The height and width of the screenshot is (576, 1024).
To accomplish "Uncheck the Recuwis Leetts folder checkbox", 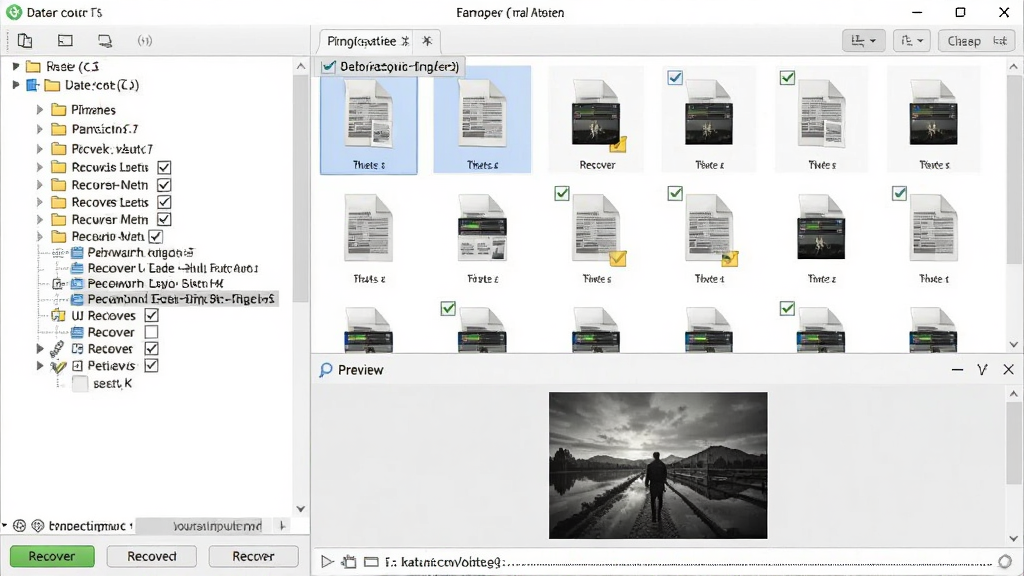I will click(164, 167).
